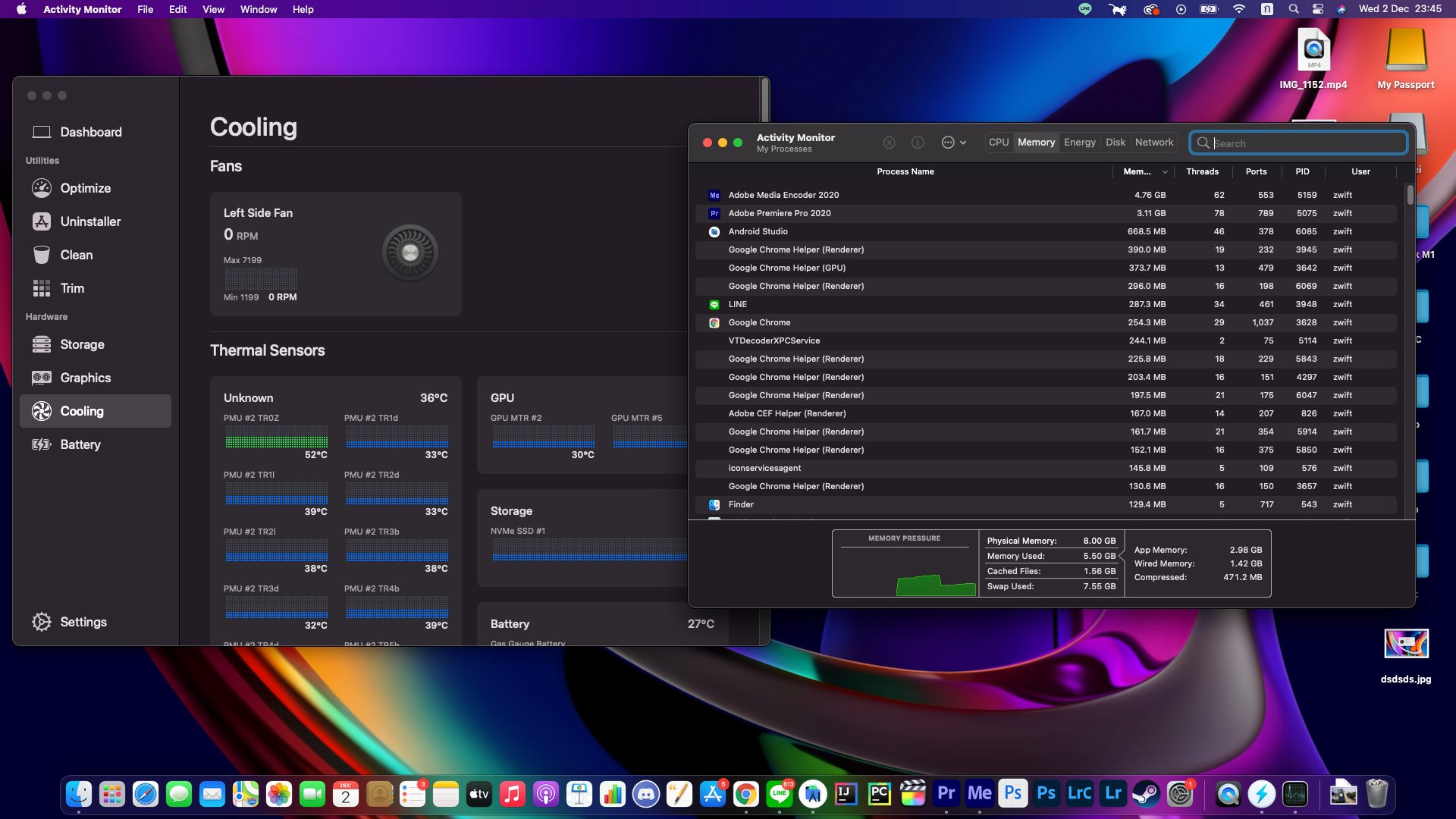This screenshot has height=819, width=1456.
Task: Open the Help menu
Action: 303,9
